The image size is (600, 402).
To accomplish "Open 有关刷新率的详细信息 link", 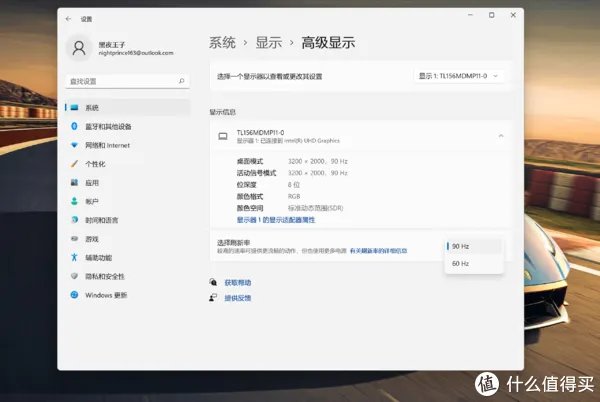I will tap(378, 251).
